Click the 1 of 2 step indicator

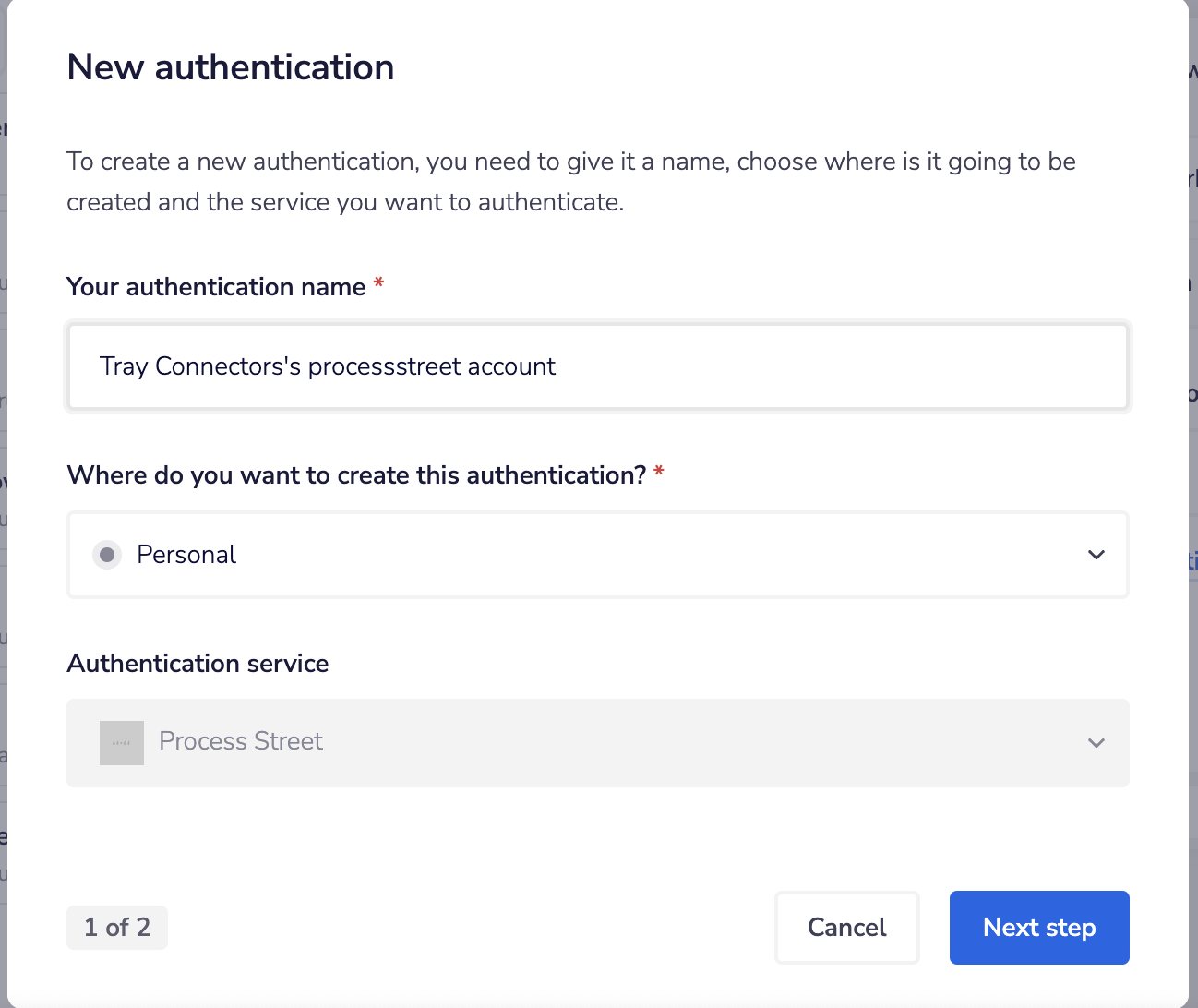(117, 927)
